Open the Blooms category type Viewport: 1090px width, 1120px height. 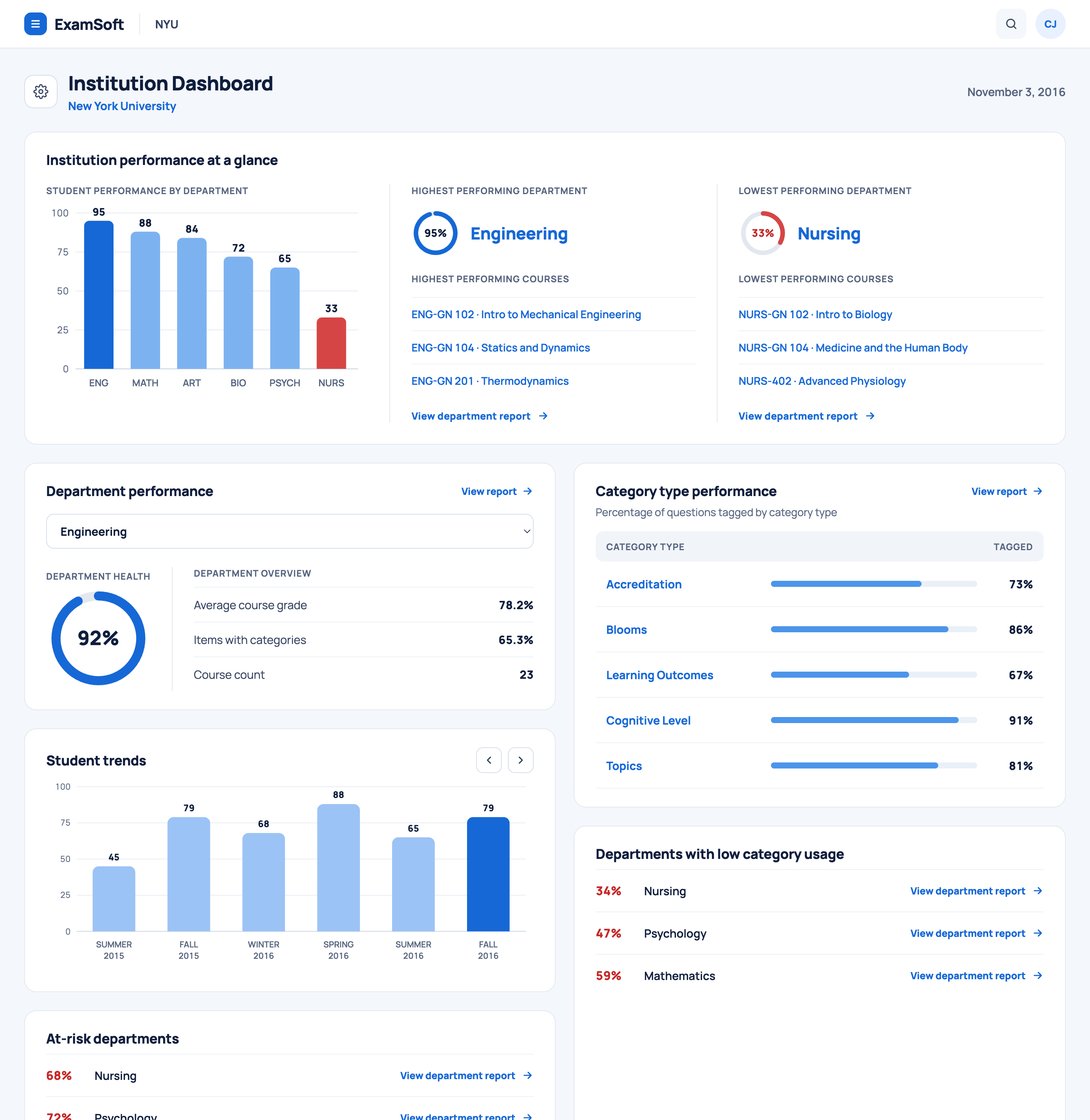626,630
